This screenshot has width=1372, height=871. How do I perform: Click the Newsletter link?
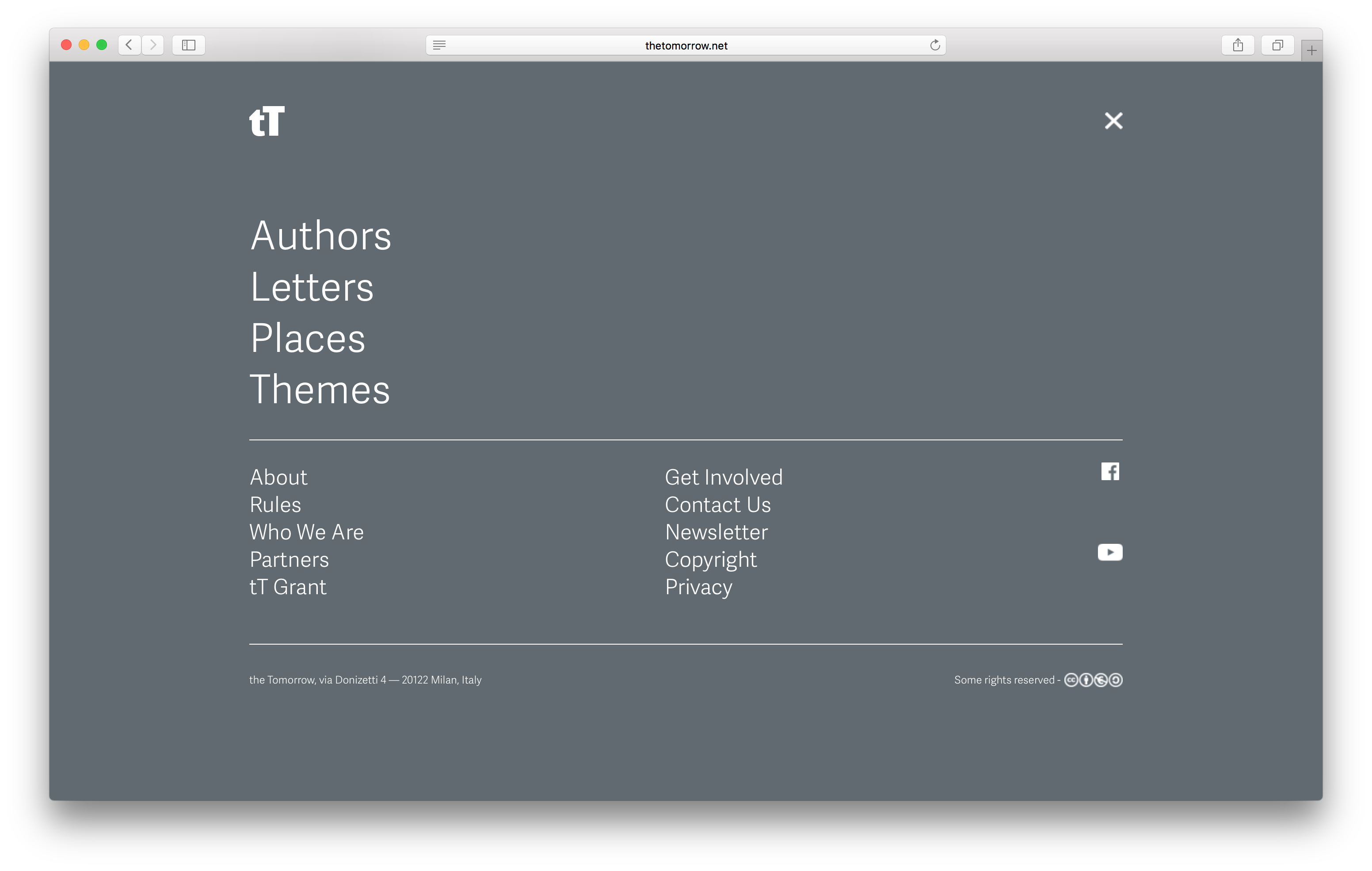pos(716,532)
